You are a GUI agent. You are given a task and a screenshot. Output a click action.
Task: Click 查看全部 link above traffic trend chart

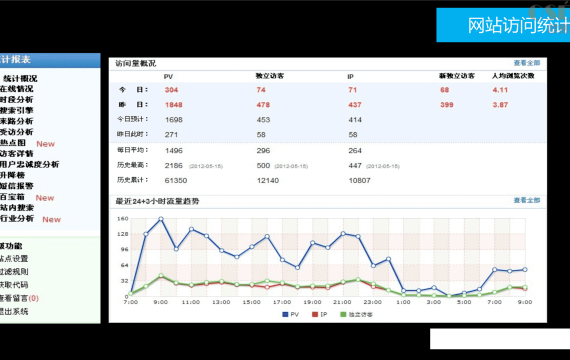click(x=526, y=200)
